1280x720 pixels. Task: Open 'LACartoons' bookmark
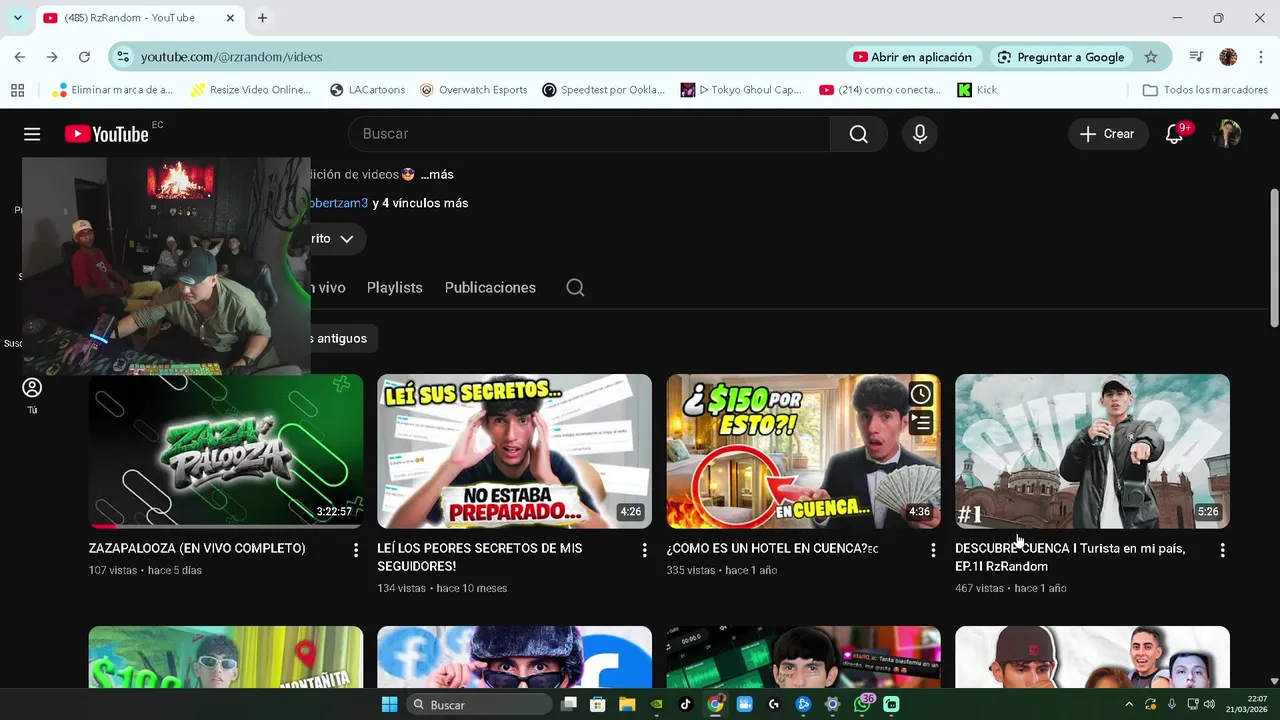pyautogui.click(x=367, y=90)
